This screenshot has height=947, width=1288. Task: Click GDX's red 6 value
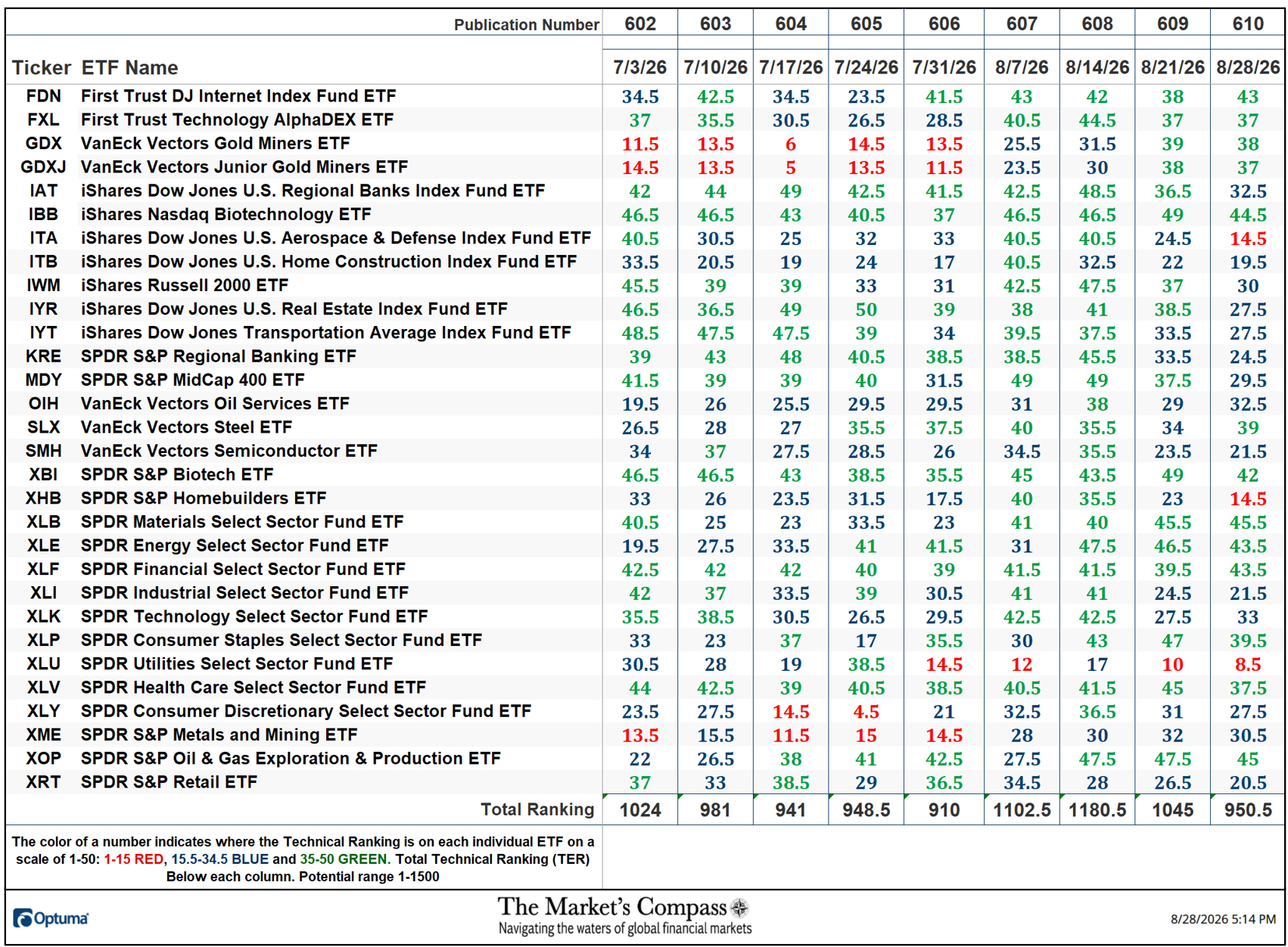click(x=790, y=144)
